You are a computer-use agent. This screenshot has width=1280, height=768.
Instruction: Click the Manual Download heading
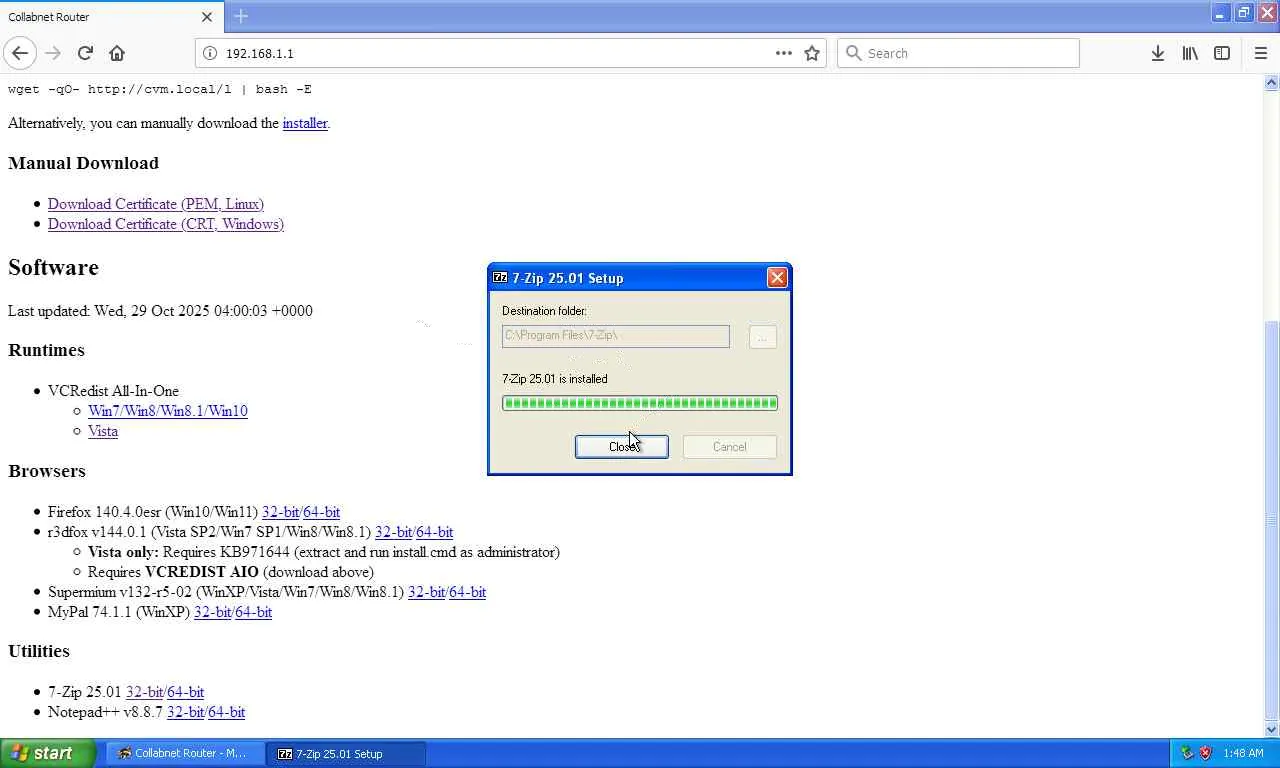(x=83, y=163)
